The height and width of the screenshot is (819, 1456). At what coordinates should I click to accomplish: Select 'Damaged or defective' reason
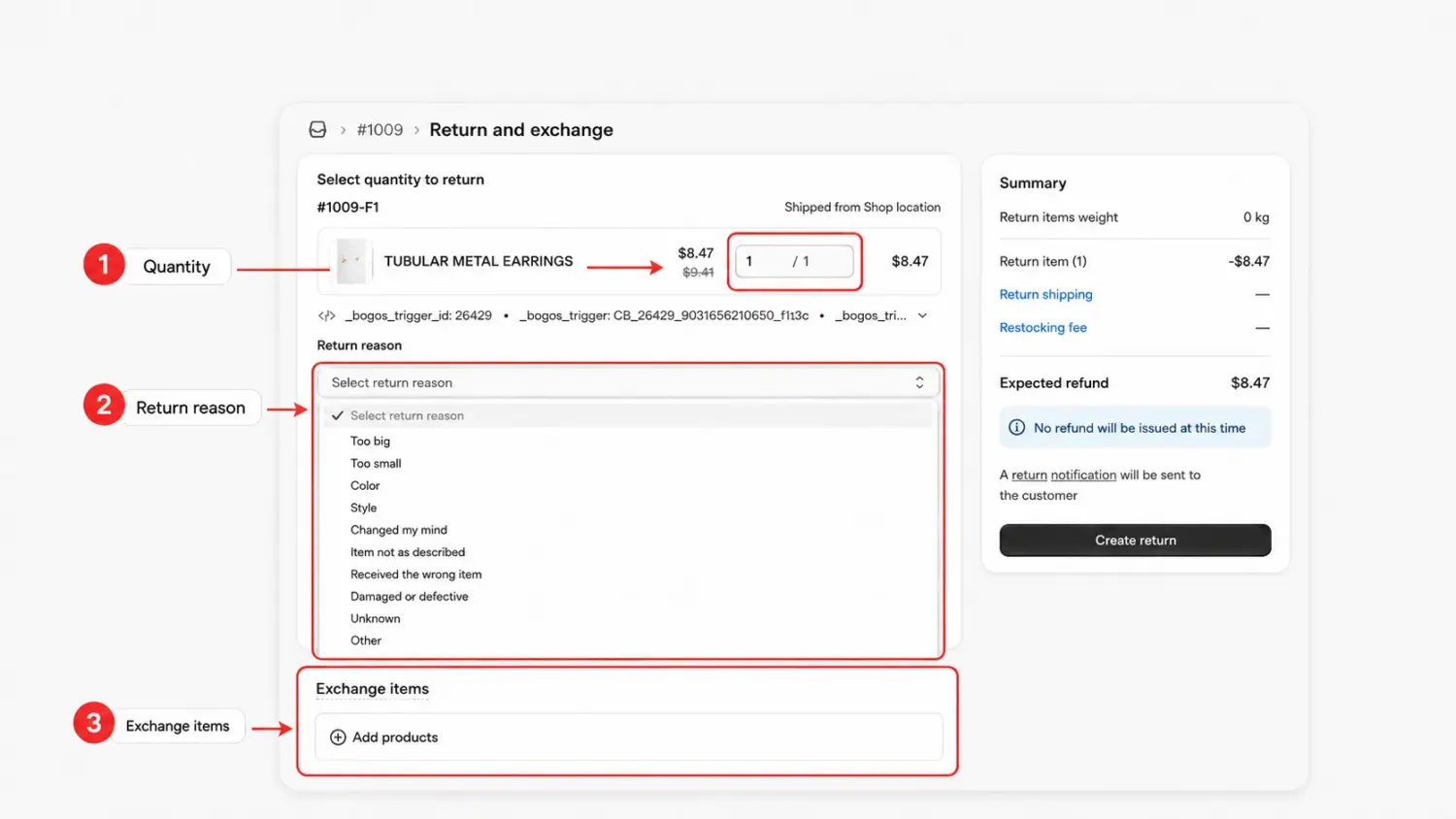coord(410,597)
